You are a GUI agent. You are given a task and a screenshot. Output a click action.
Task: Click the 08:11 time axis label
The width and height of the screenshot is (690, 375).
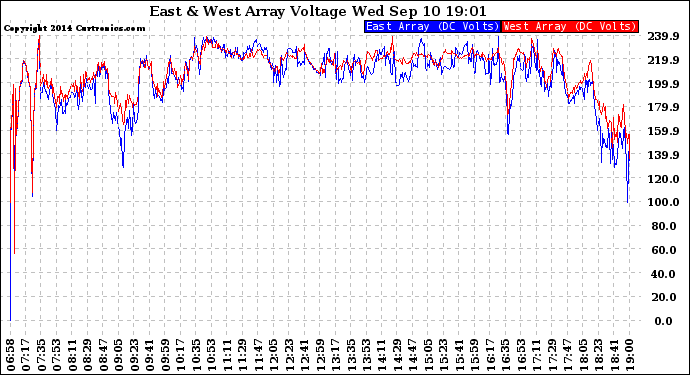click(73, 355)
